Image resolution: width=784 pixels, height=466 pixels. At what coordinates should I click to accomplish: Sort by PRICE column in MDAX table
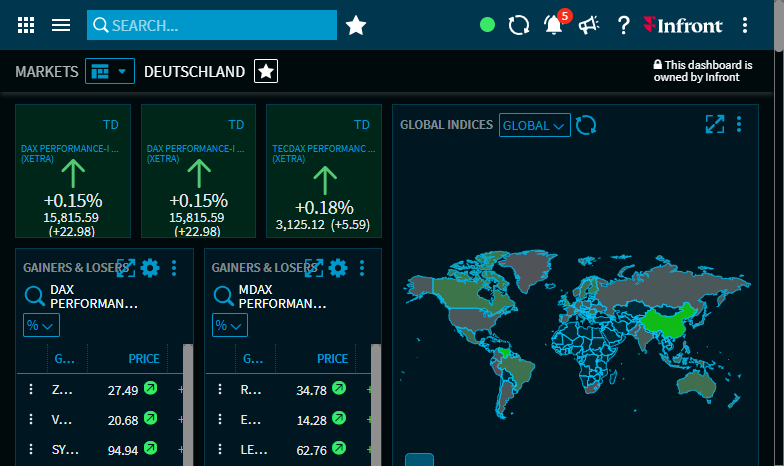(332, 359)
